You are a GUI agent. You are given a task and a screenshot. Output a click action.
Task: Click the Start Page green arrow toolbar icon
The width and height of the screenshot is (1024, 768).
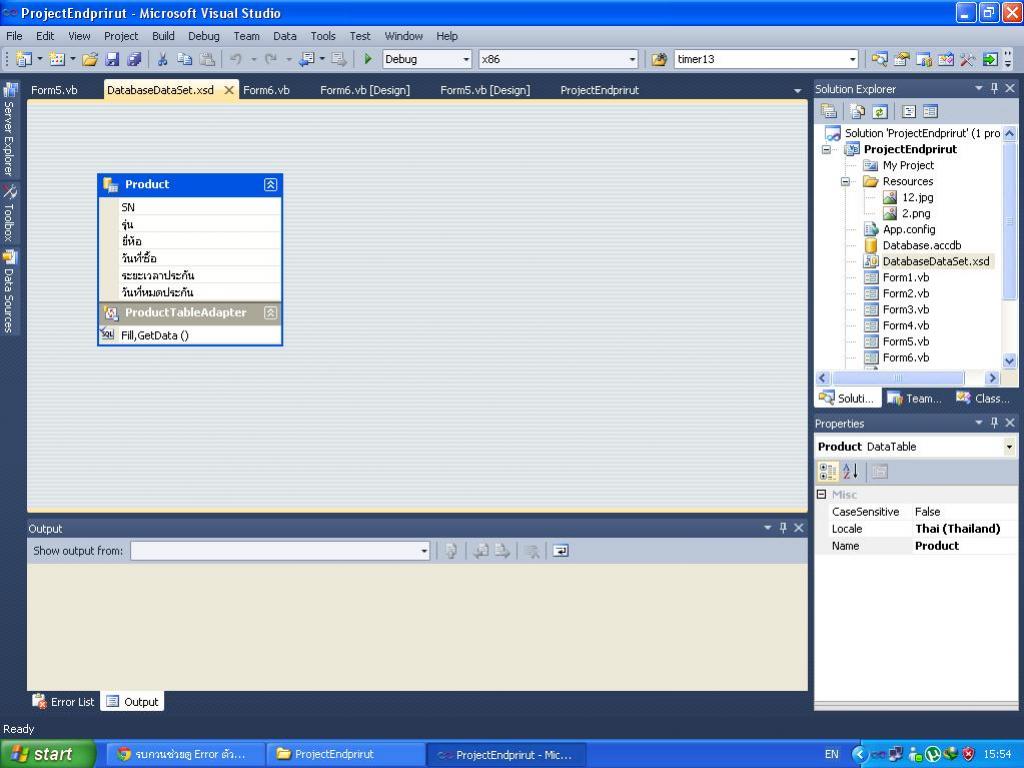990,59
